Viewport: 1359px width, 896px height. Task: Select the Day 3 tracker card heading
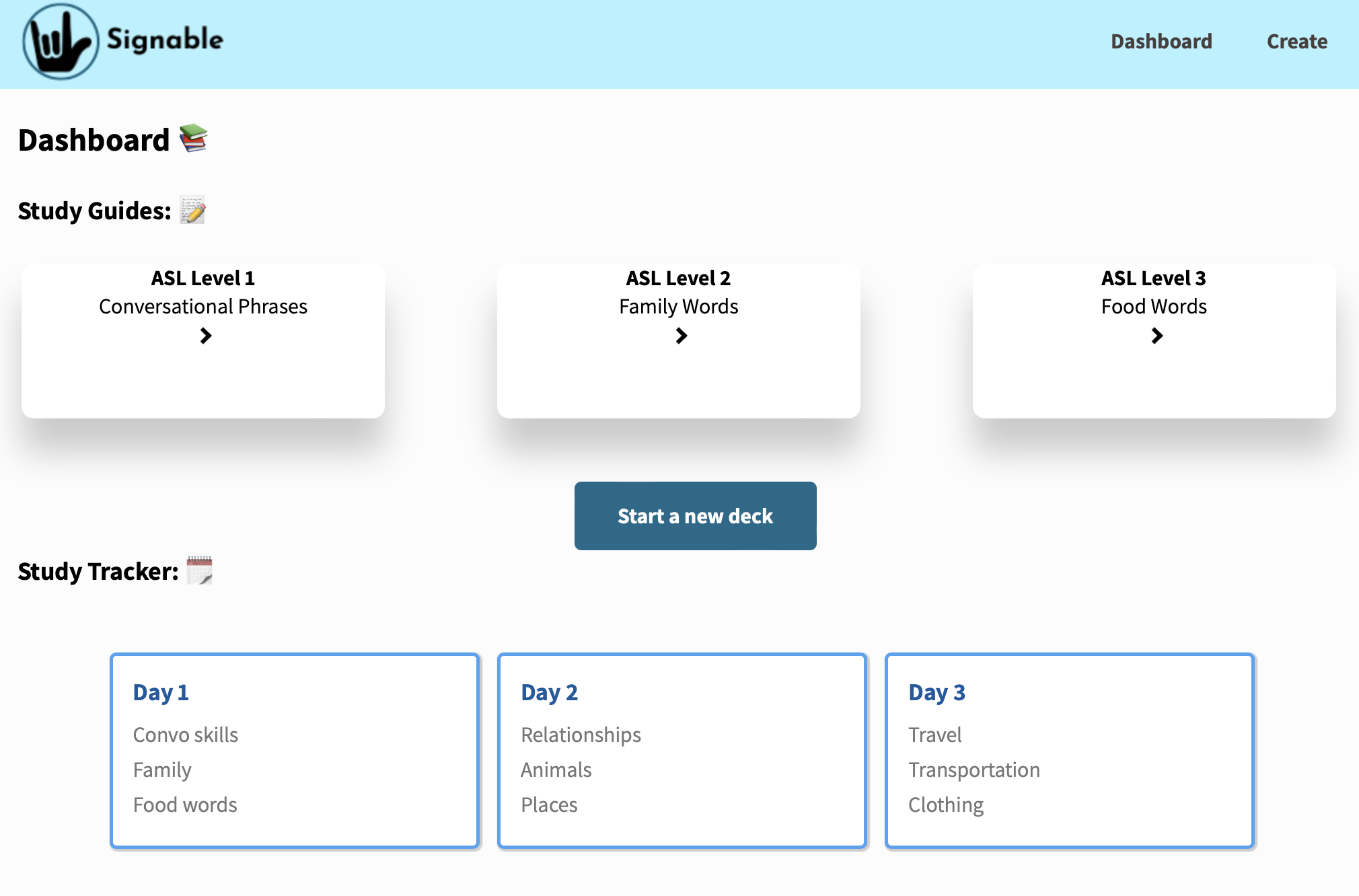[x=936, y=692]
